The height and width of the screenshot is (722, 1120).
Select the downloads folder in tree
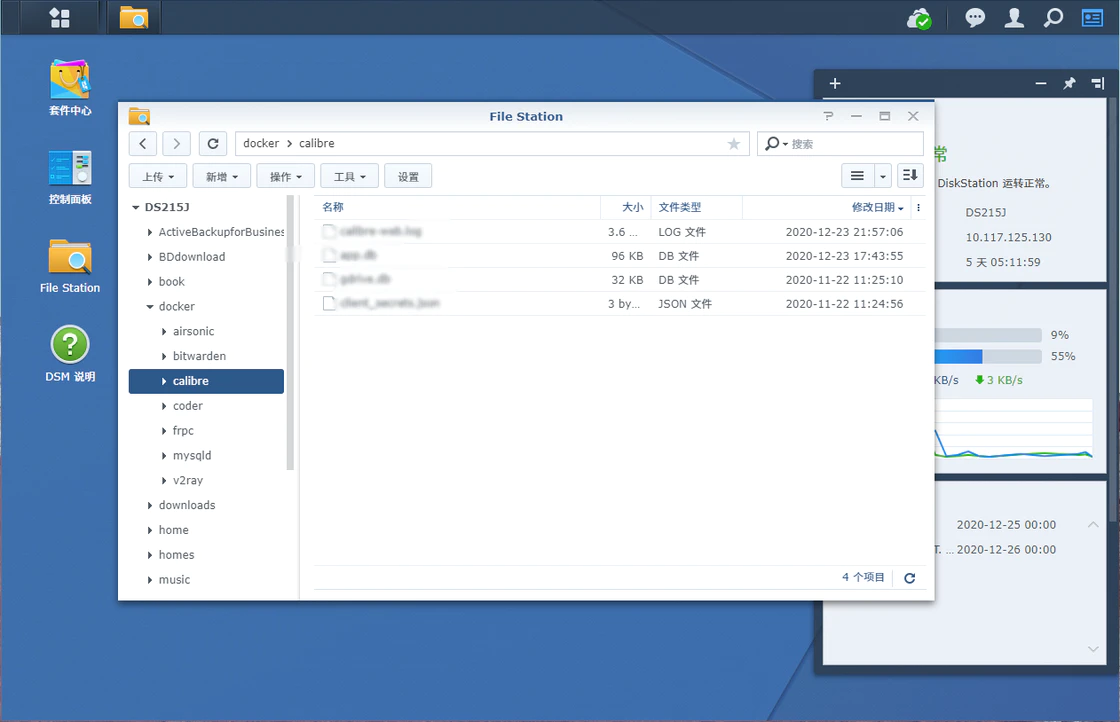click(x=187, y=506)
